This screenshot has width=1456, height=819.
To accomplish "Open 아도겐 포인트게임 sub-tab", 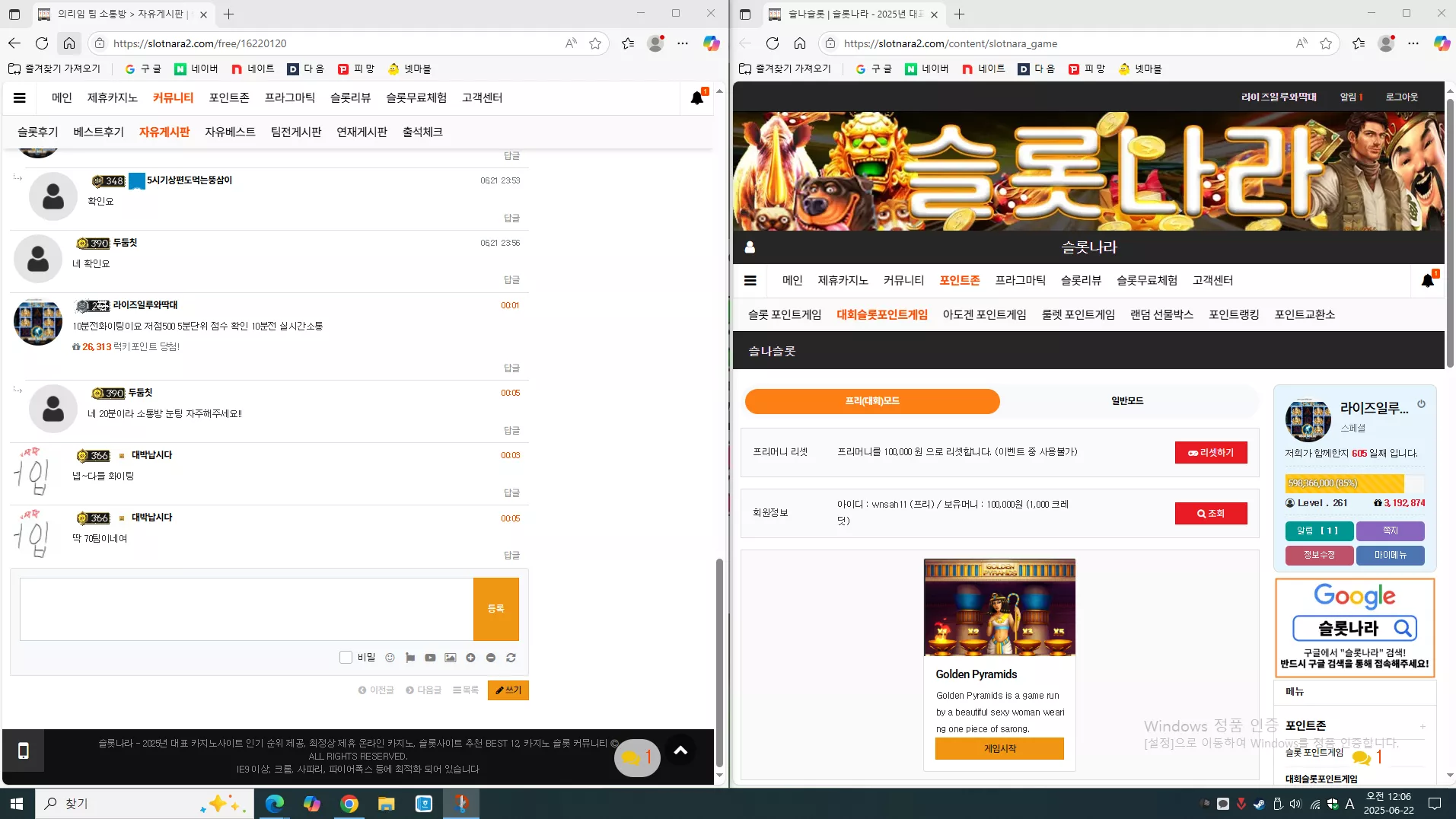I will pos(984,315).
